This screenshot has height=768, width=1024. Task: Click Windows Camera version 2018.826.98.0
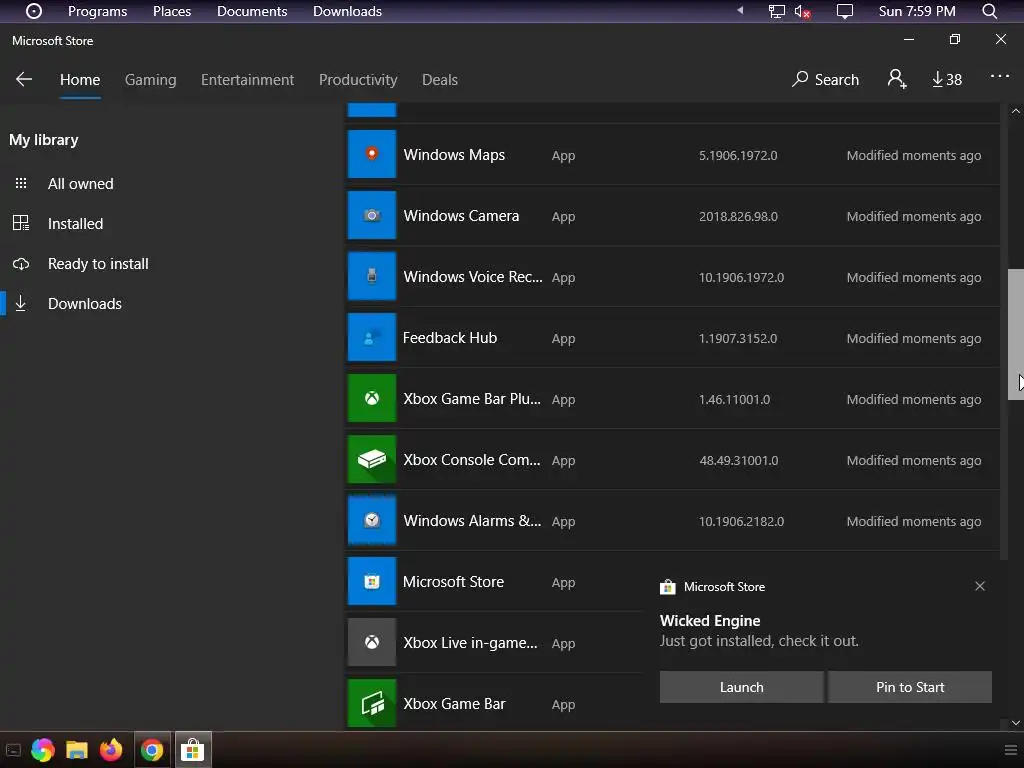738,216
